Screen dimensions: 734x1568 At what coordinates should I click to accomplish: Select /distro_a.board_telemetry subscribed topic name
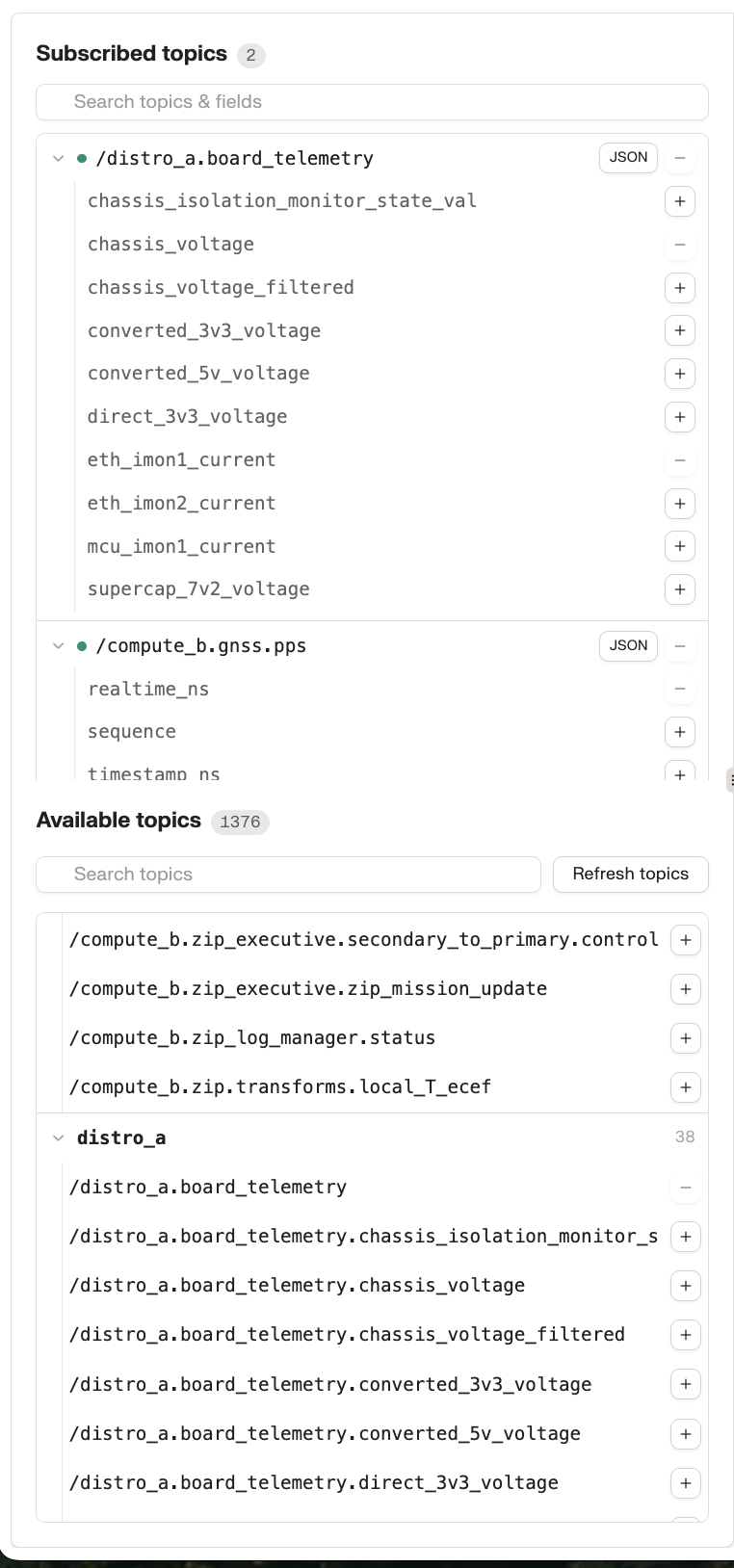point(234,158)
